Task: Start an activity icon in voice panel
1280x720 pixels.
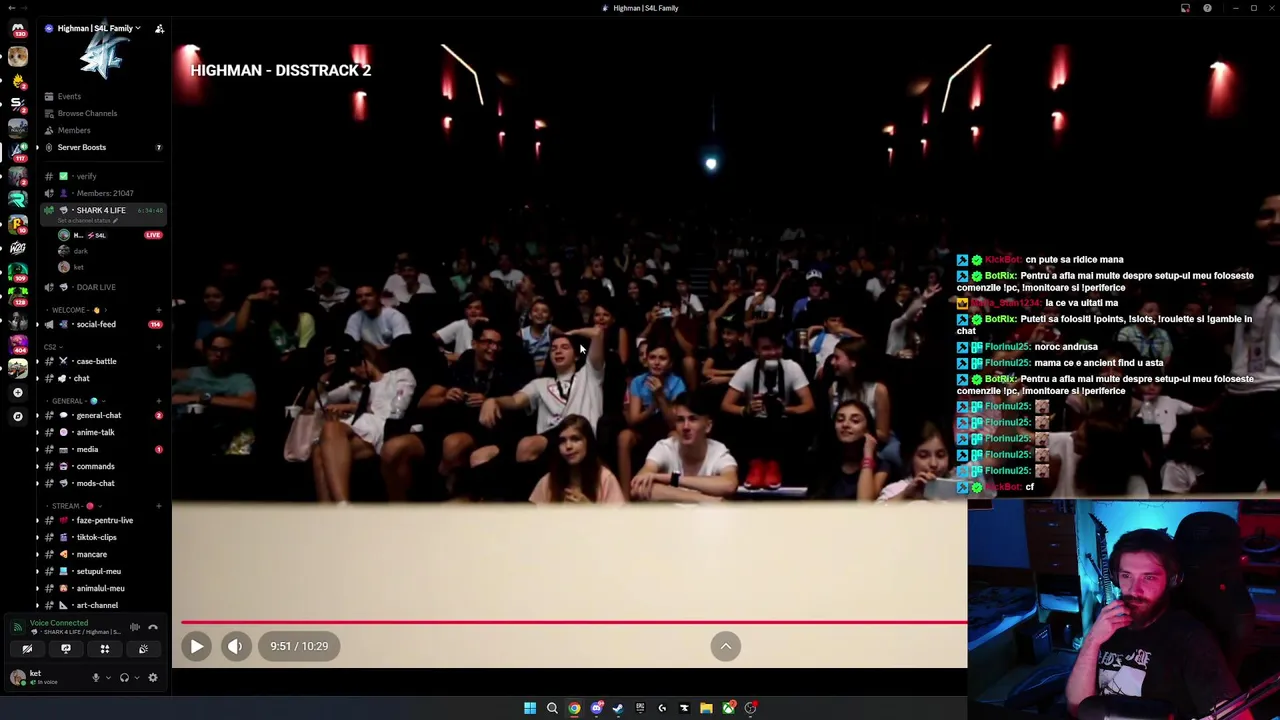Action: click(x=104, y=649)
